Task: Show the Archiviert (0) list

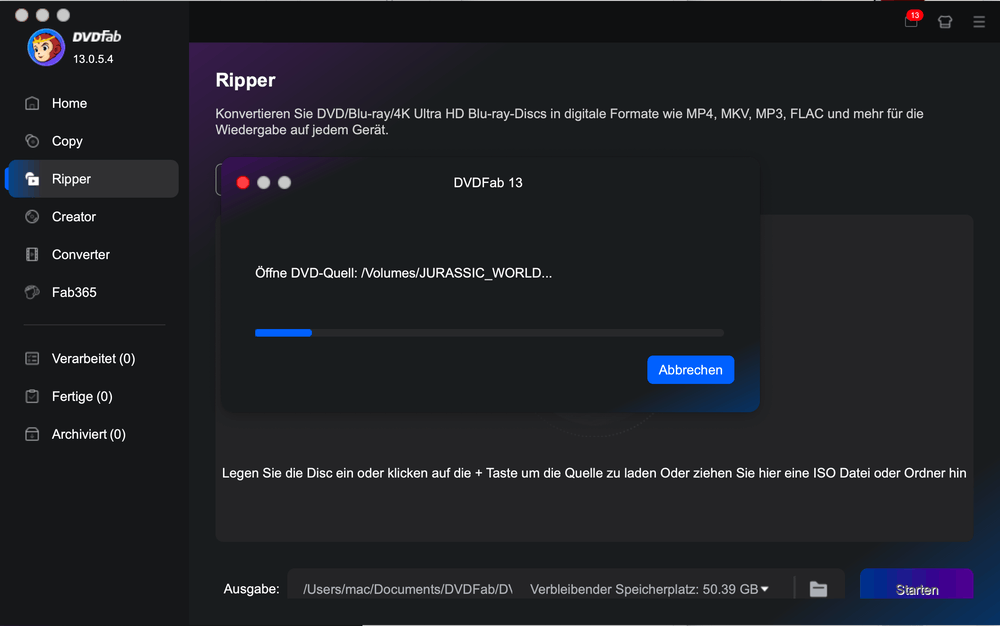Action: pos(94,434)
